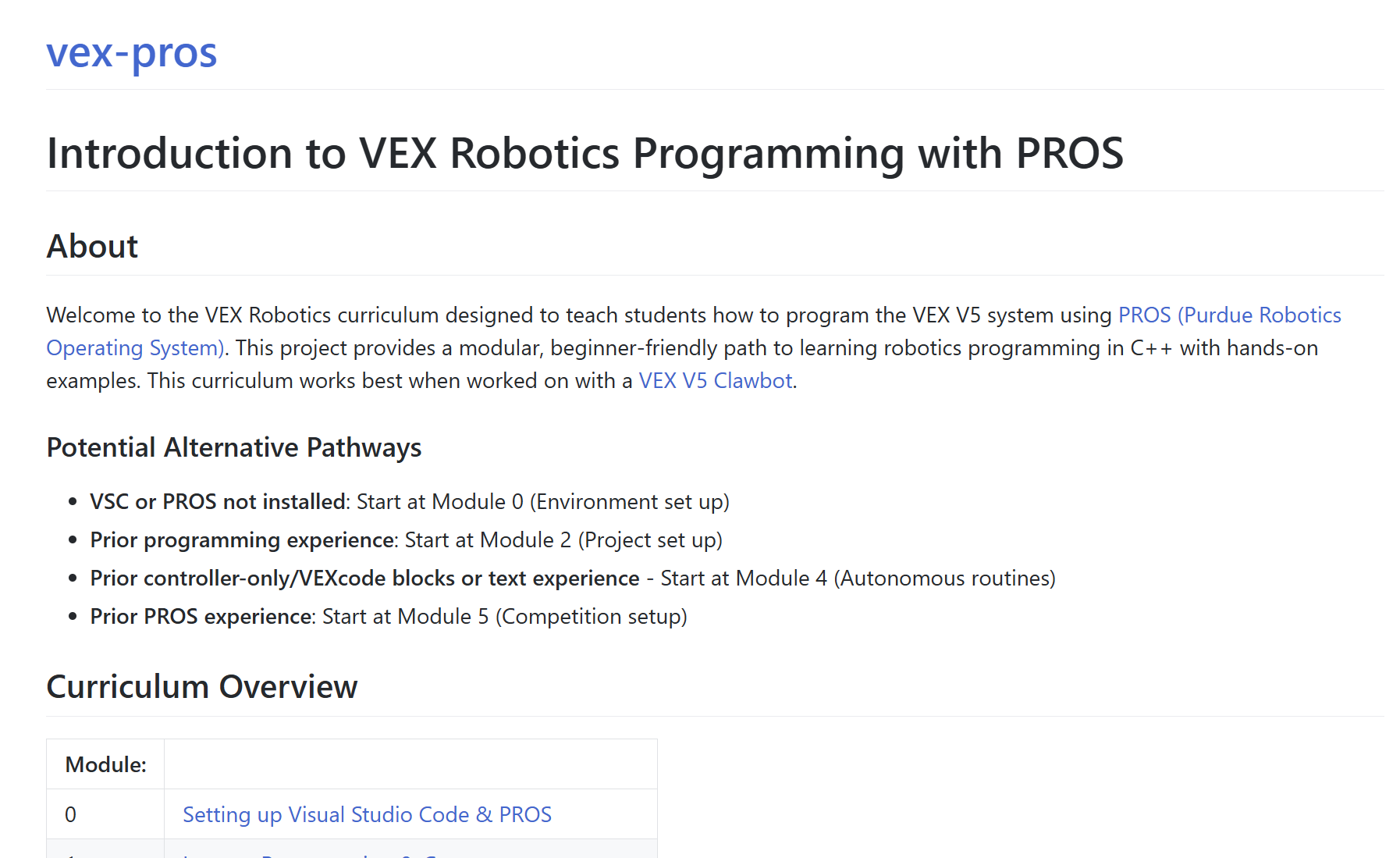Open Setting up Visual Studio Code & PROS
1400x858 pixels.
point(367,814)
